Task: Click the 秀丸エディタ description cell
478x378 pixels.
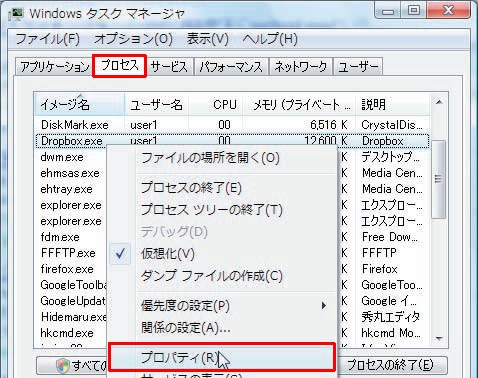Action: pyautogui.click(x=391, y=317)
